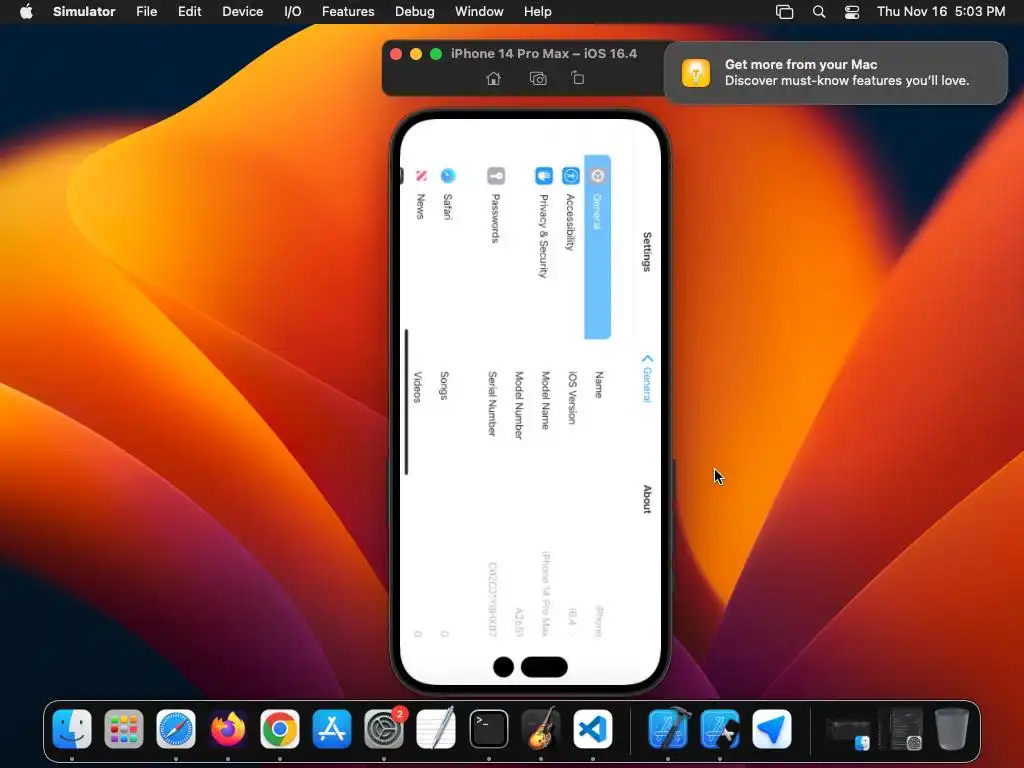The width and height of the screenshot is (1024, 768).
Task: Launch Safari browser from the Dock
Action: 176,729
